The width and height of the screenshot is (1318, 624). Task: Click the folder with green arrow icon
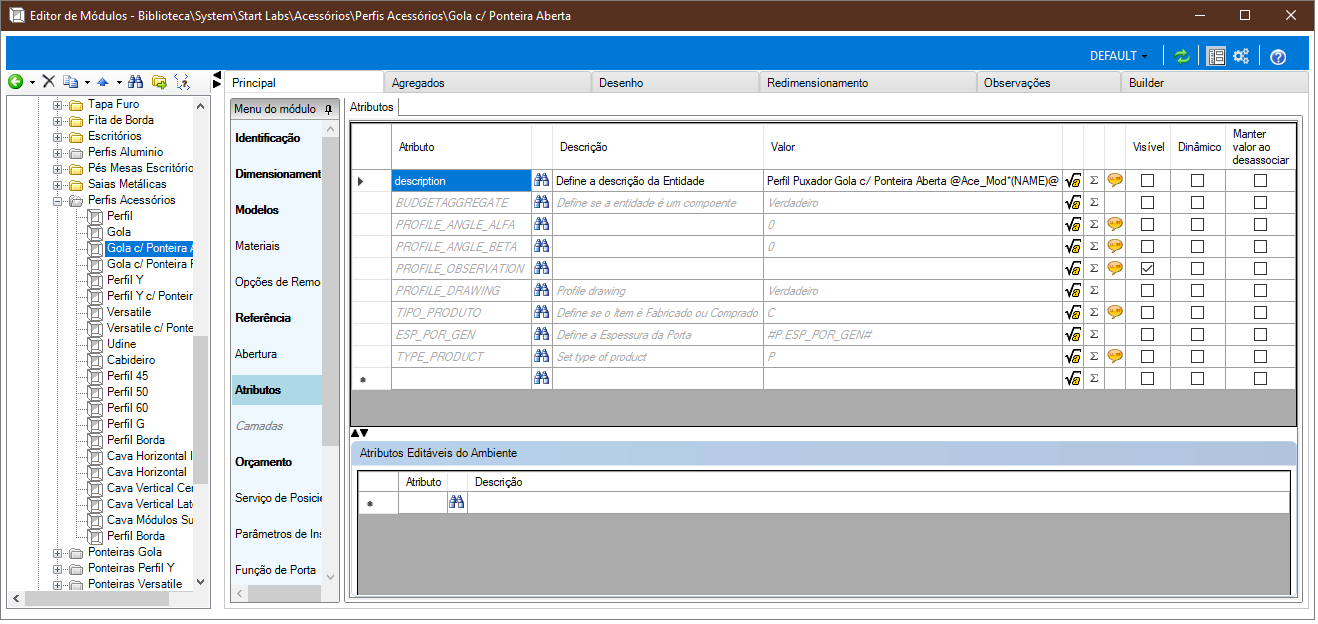pyautogui.click(x=159, y=82)
